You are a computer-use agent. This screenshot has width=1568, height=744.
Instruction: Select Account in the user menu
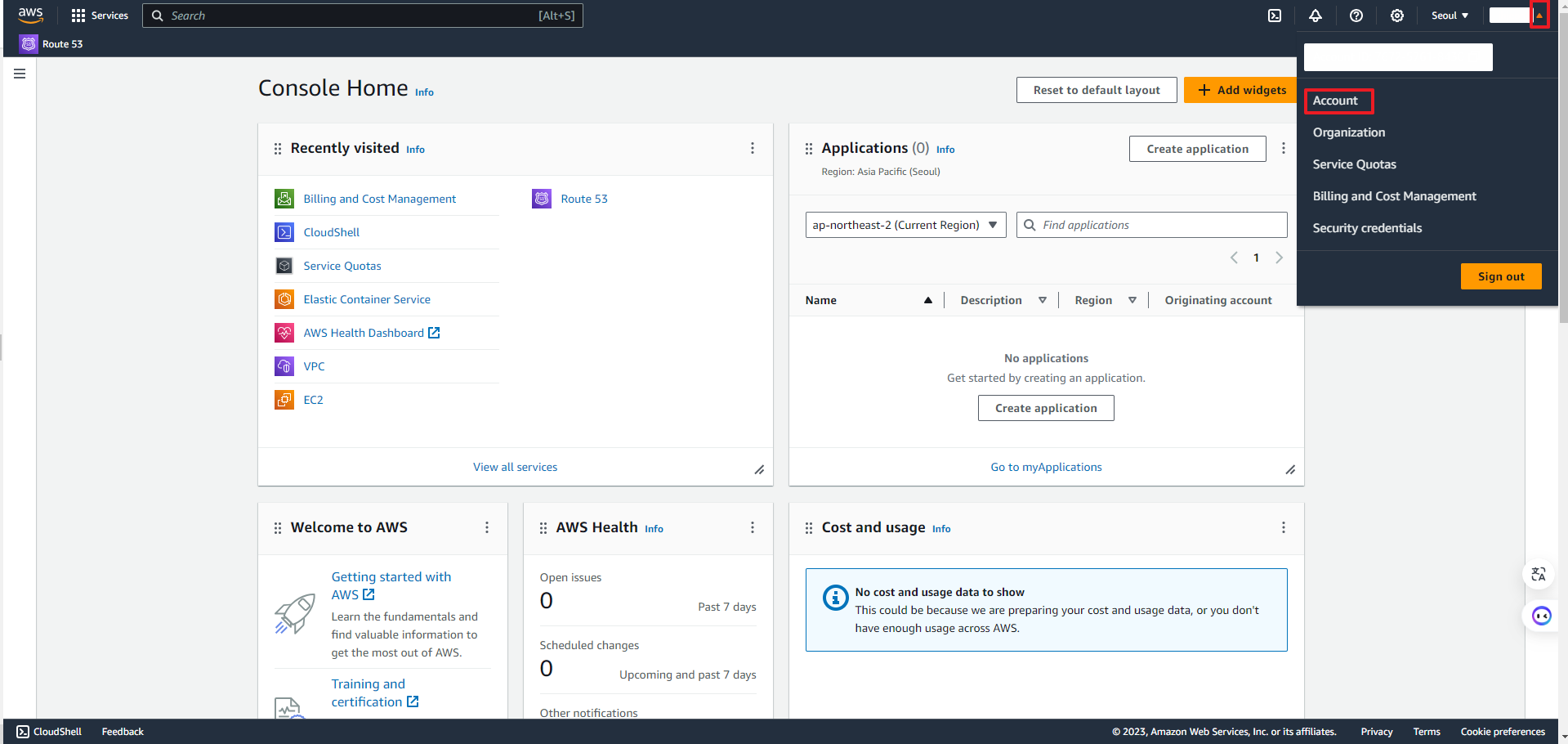pyautogui.click(x=1335, y=101)
